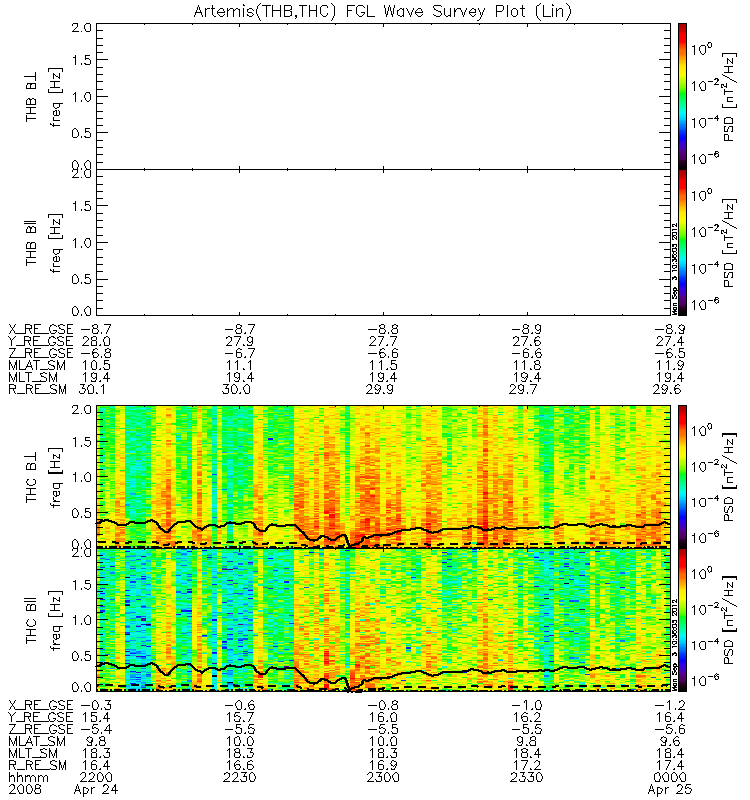Click the THC Z_RE_GSE value "-5.6"

pos(670,729)
